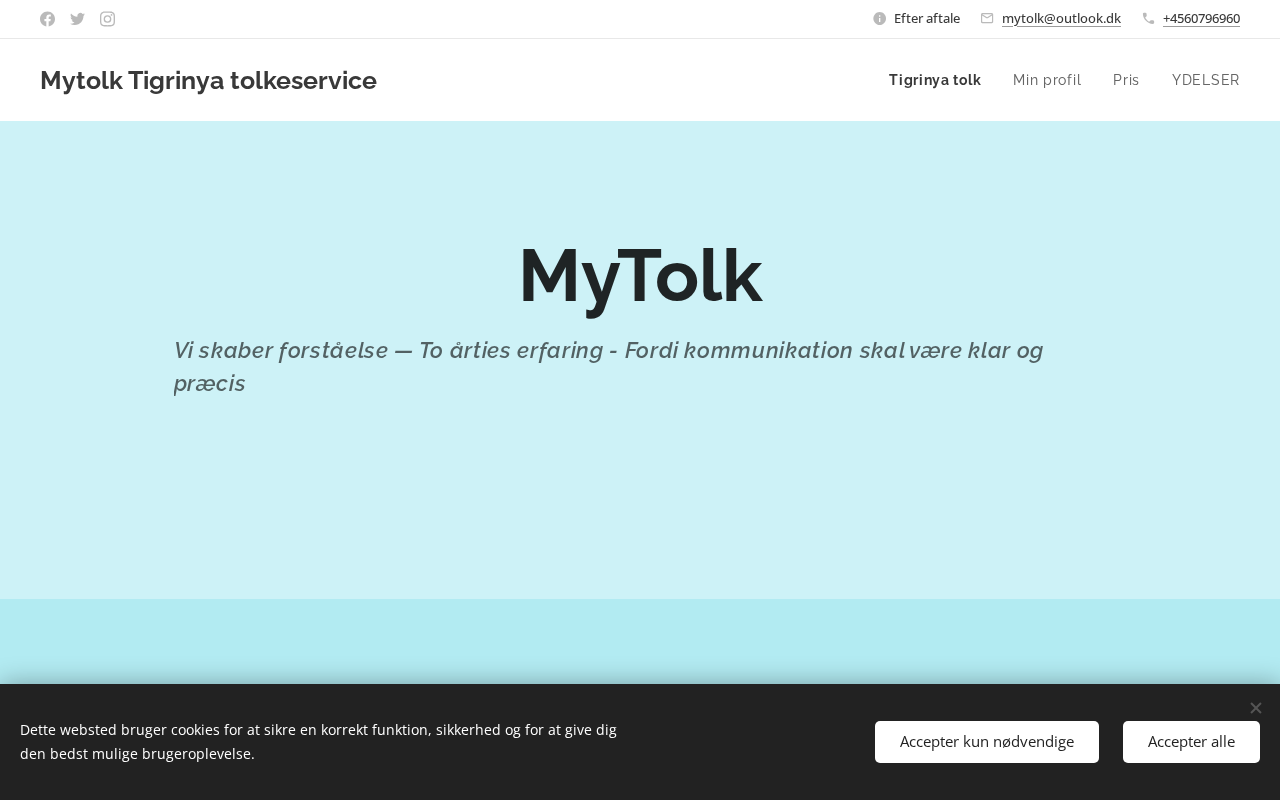Viewport: 1280px width, 800px height.
Task: Open the Instagram social link
Action: pyautogui.click(x=107, y=19)
